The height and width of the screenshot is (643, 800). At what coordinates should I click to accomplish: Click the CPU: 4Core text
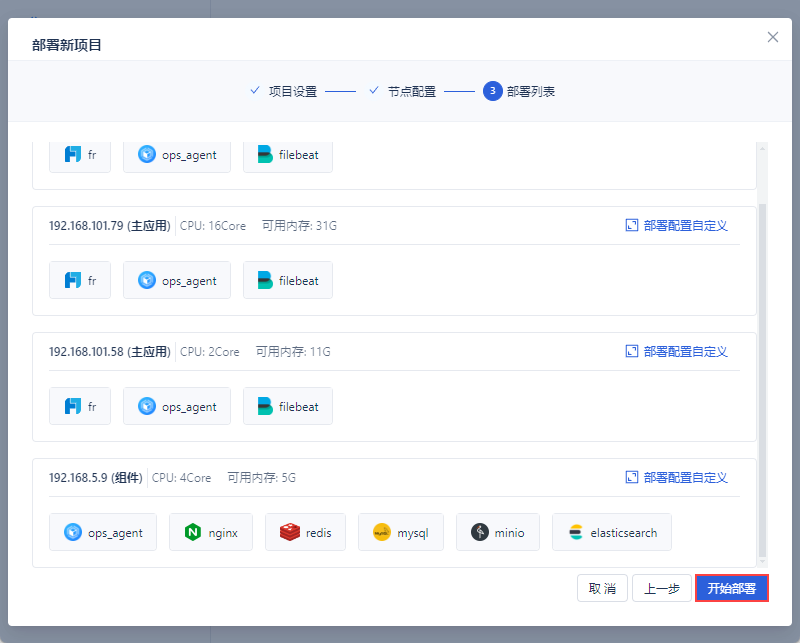[x=181, y=478]
